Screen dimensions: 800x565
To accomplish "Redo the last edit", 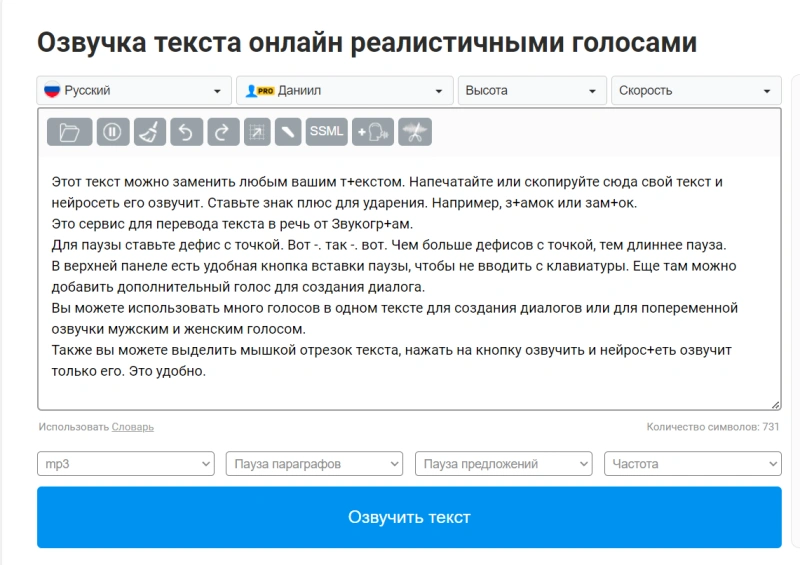I will pyautogui.click(x=223, y=132).
